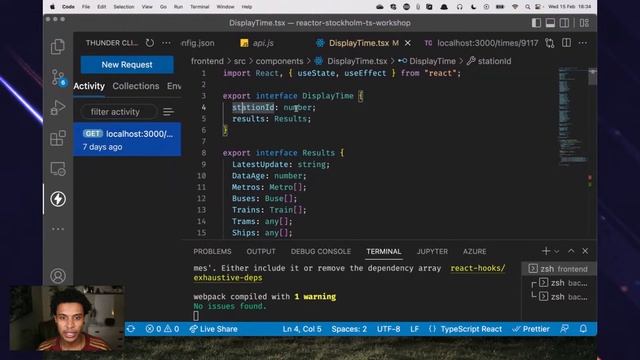Open the Accounts icon in activity bar

[58, 276]
